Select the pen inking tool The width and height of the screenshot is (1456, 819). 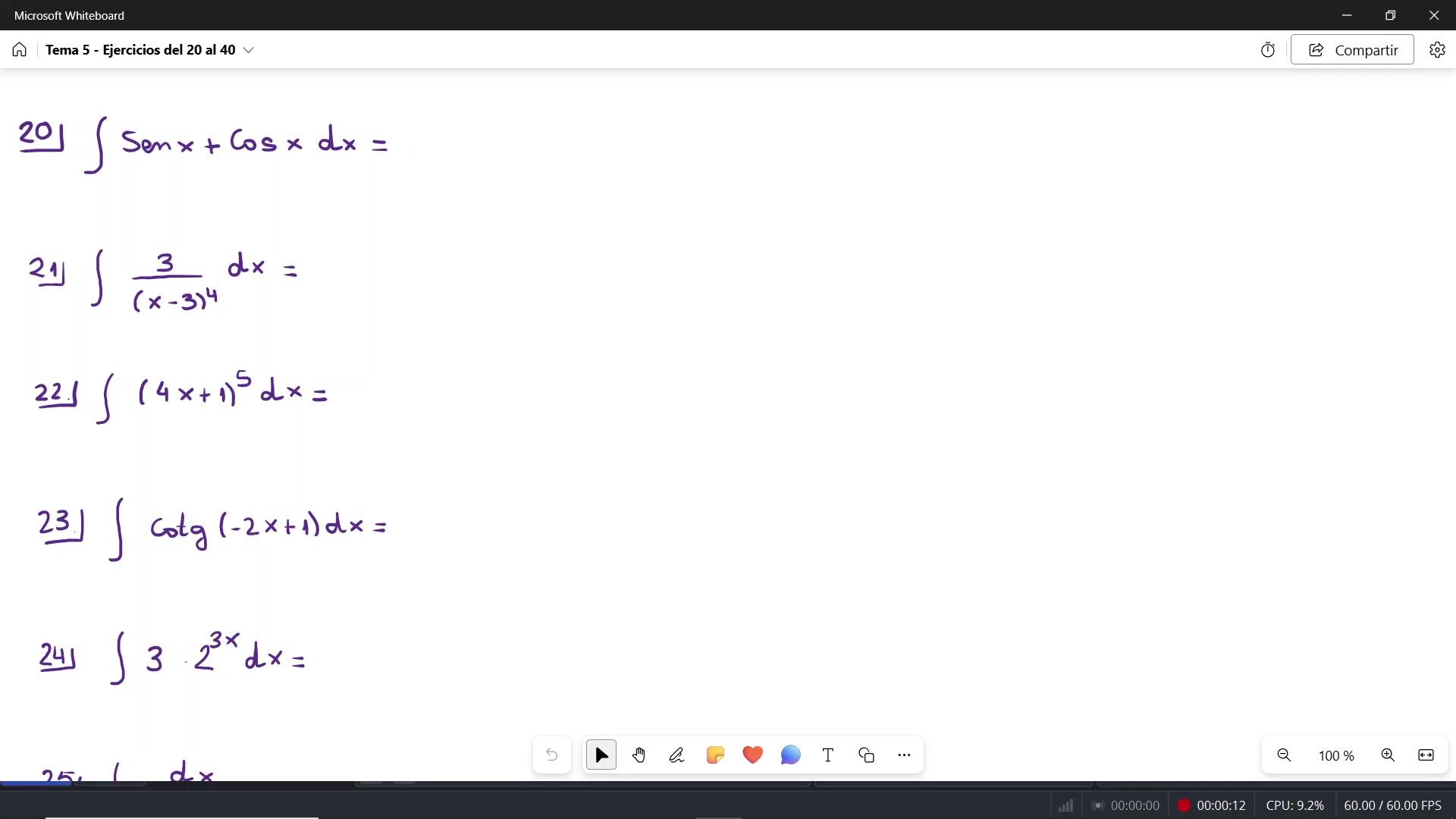click(x=676, y=755)
